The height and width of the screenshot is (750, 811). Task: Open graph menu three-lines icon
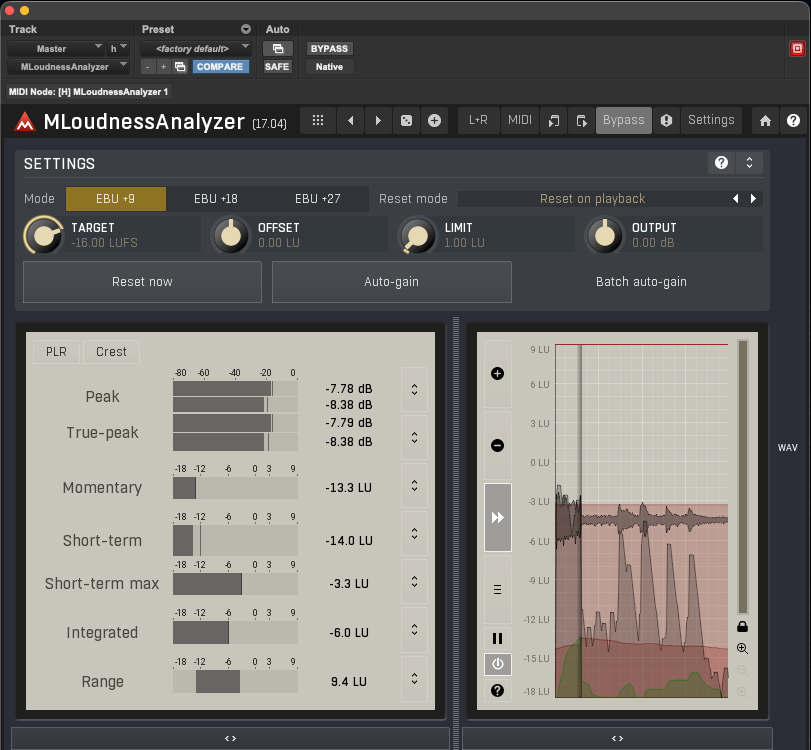point(498,590)
